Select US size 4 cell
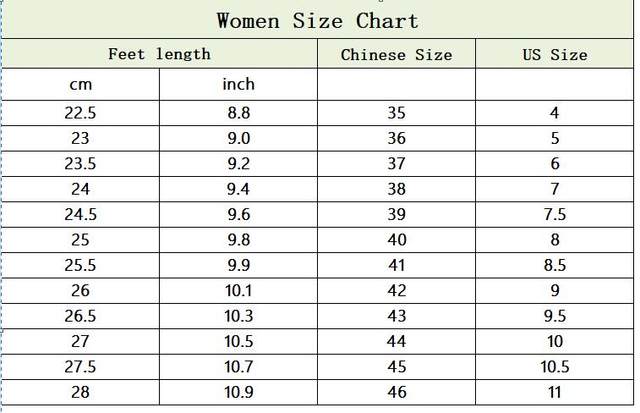Screen dimensions: 640x413 555,113
